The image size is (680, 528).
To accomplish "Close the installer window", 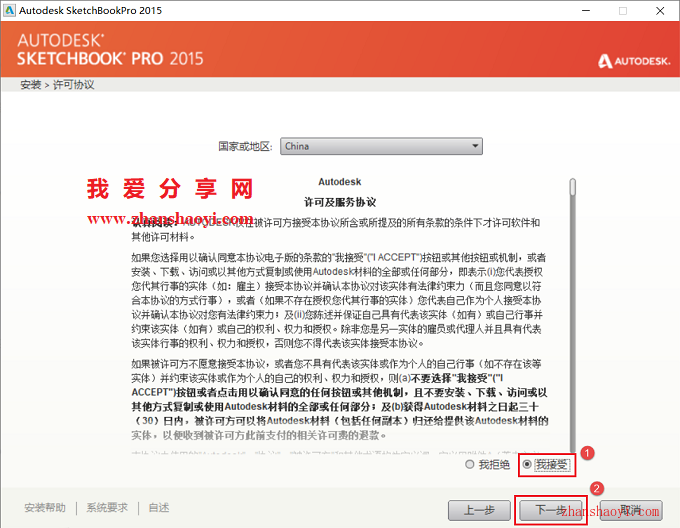I will (660, 10).
